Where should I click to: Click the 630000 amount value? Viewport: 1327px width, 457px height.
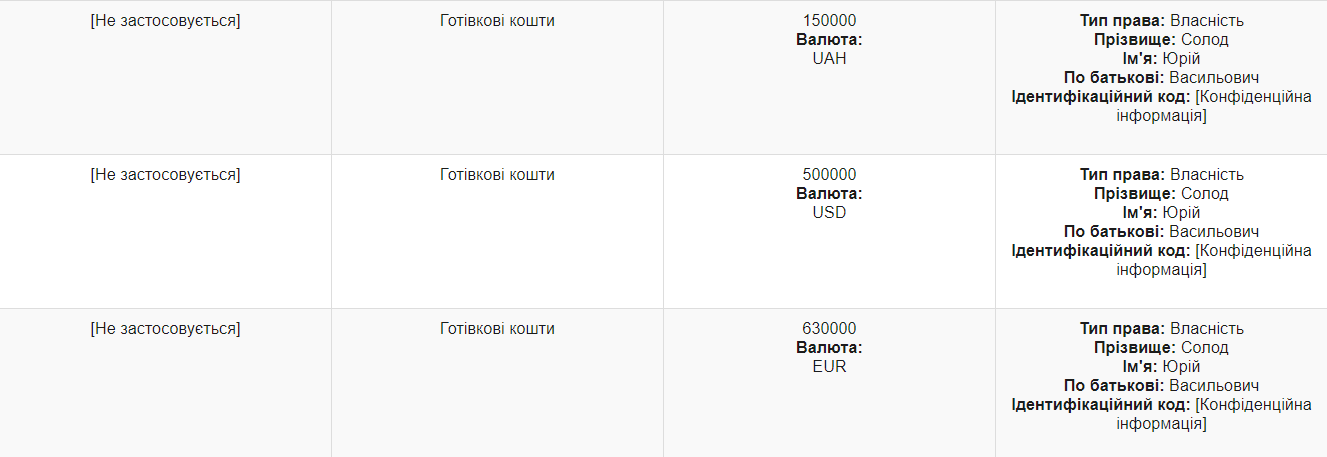click(829, 328)
